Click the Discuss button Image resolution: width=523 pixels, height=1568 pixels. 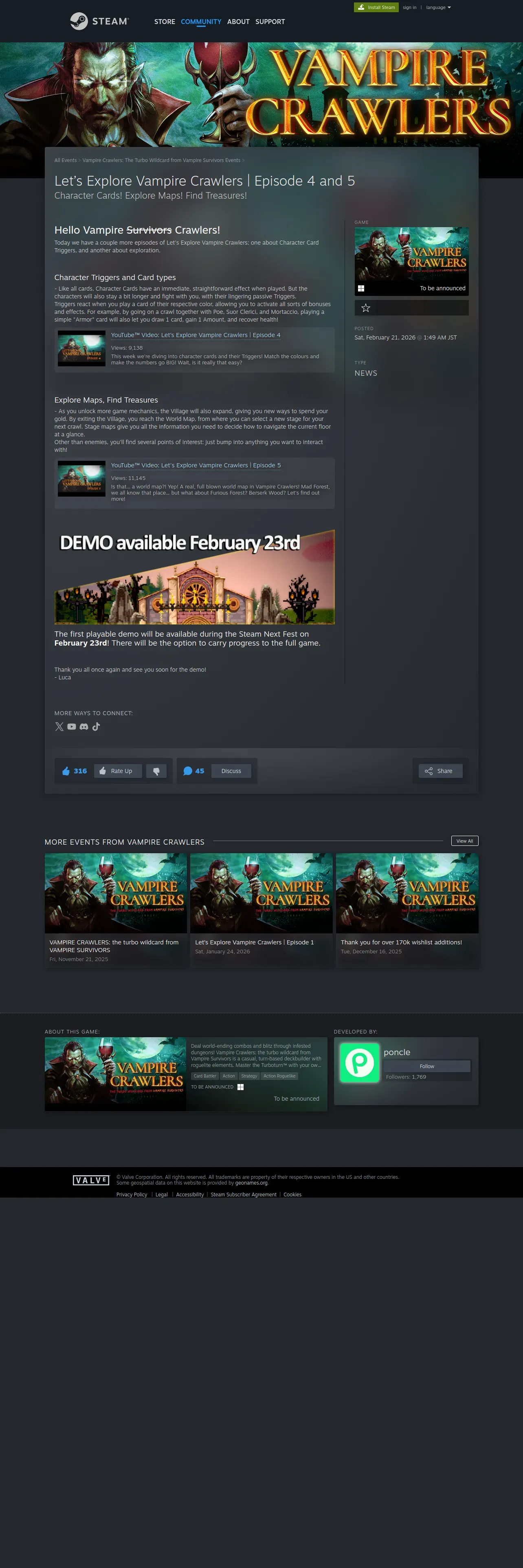(231, 771)
